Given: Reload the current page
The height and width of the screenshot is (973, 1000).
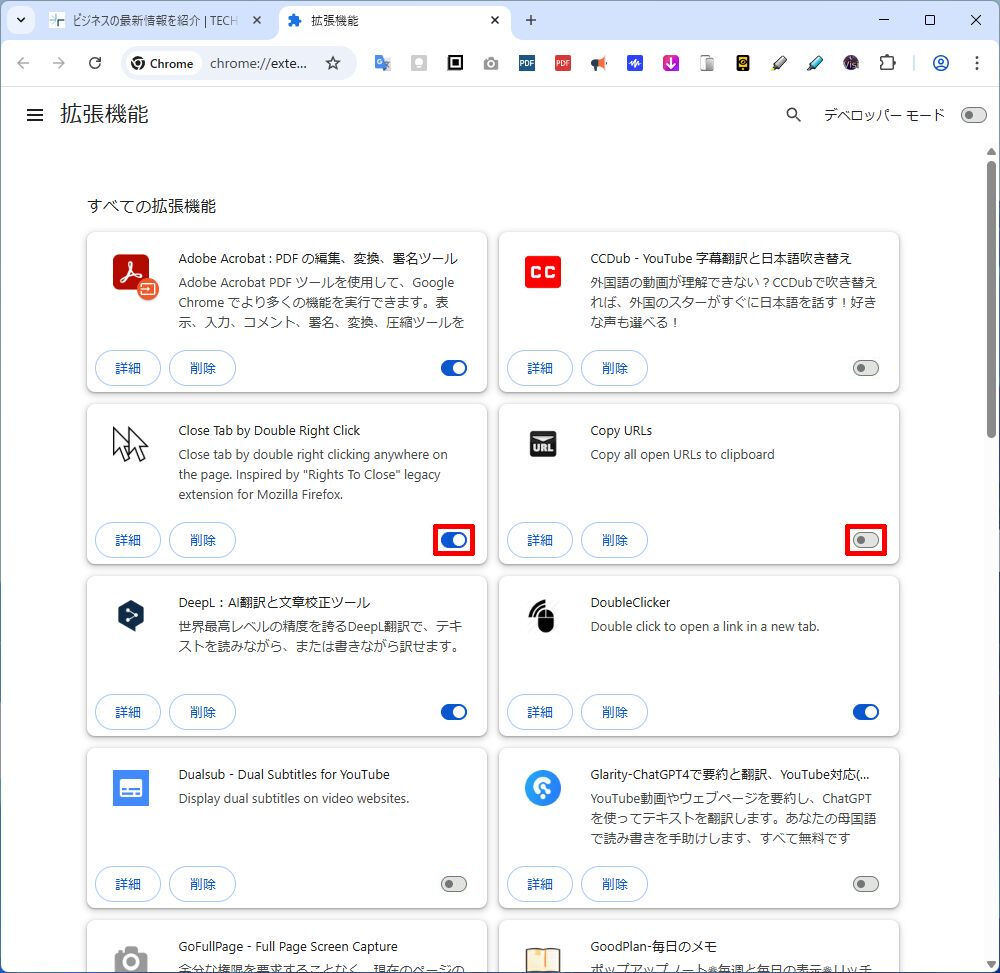Looking at the screenshot, I should click(x=95, y=63).
